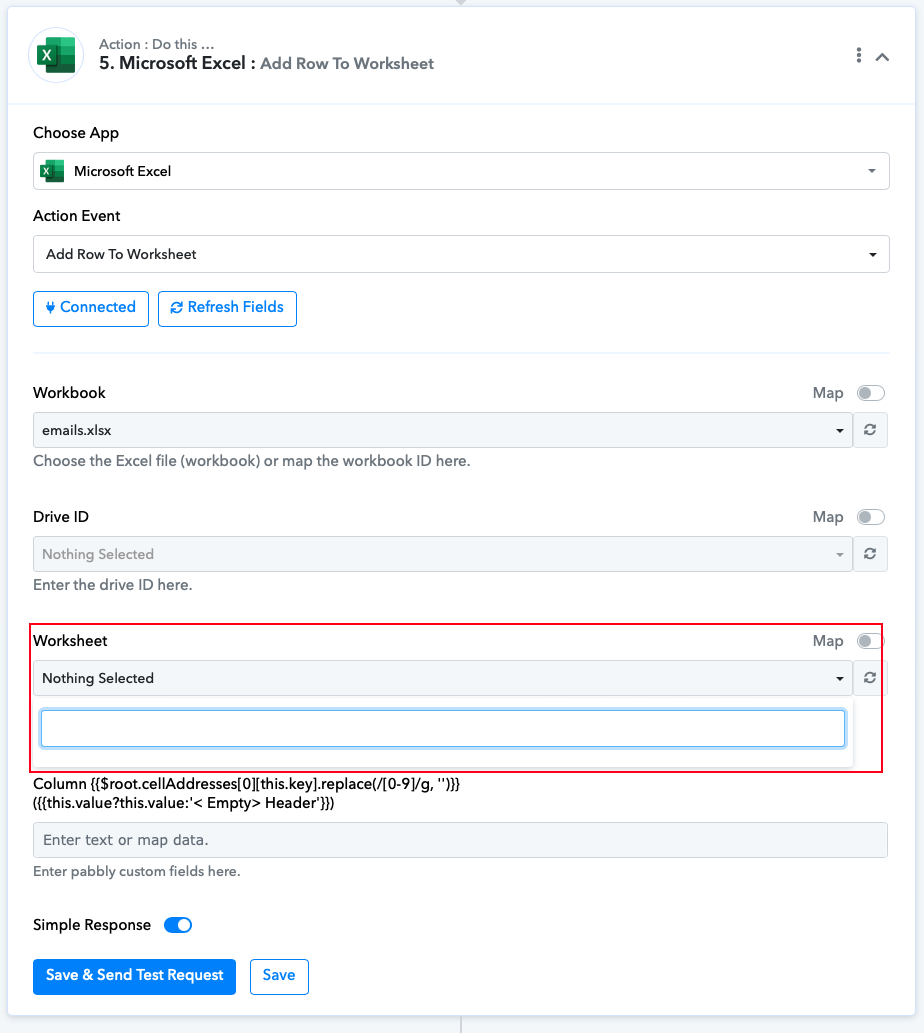
Task: Turn off the Simple Response toggle
Action: pos(178,925)
